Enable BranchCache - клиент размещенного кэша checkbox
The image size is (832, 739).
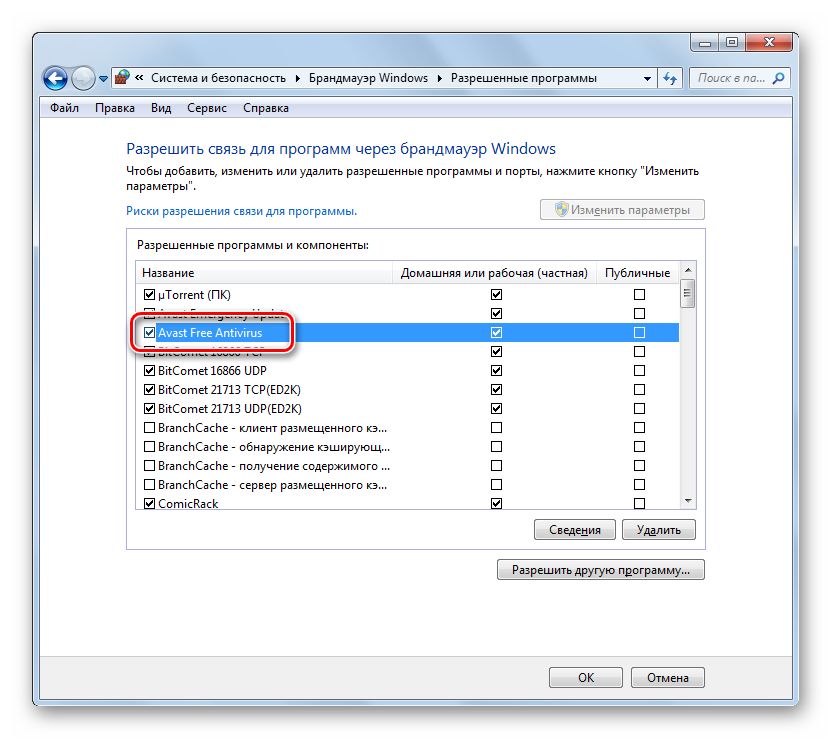click(150, 428)
